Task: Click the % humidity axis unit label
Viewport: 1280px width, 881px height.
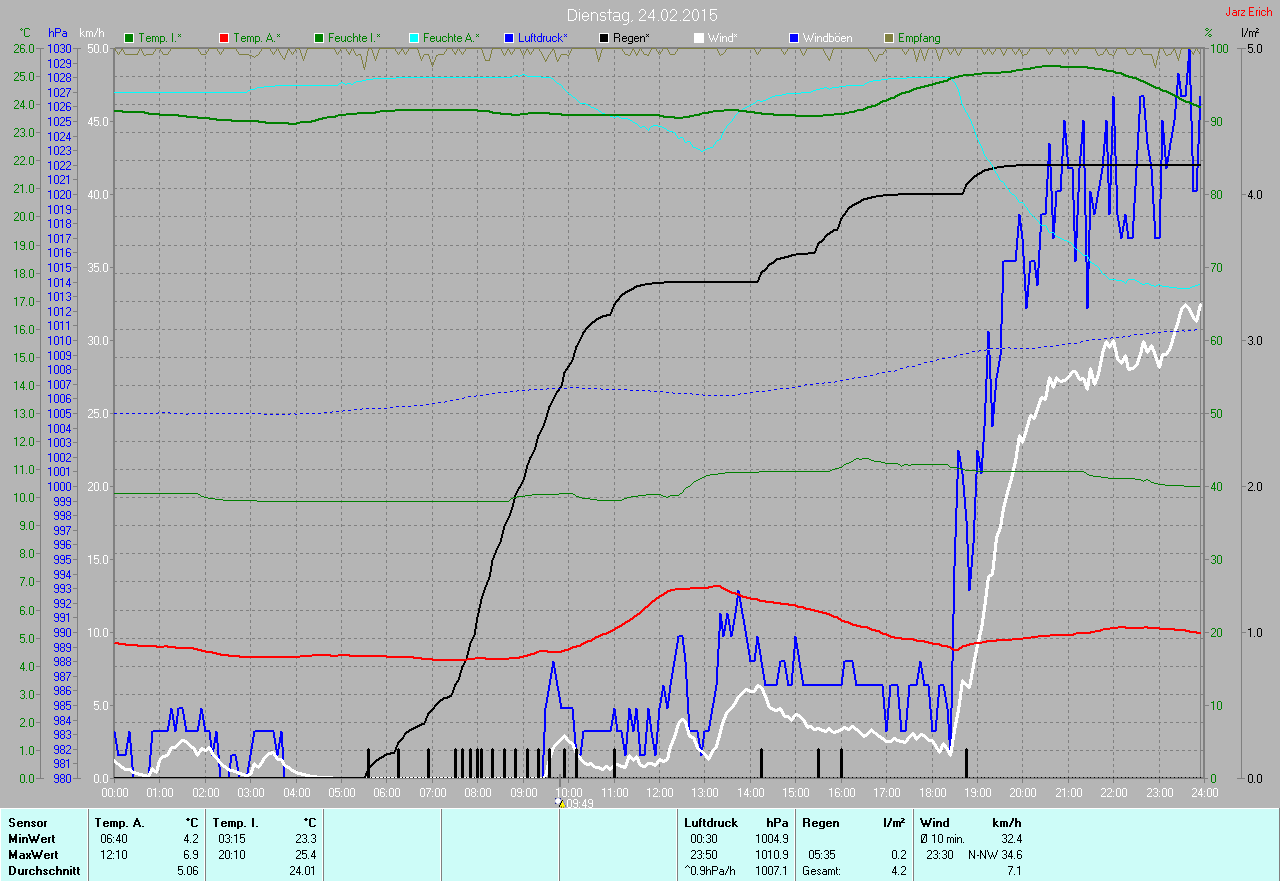Action: coord(1208,33)
